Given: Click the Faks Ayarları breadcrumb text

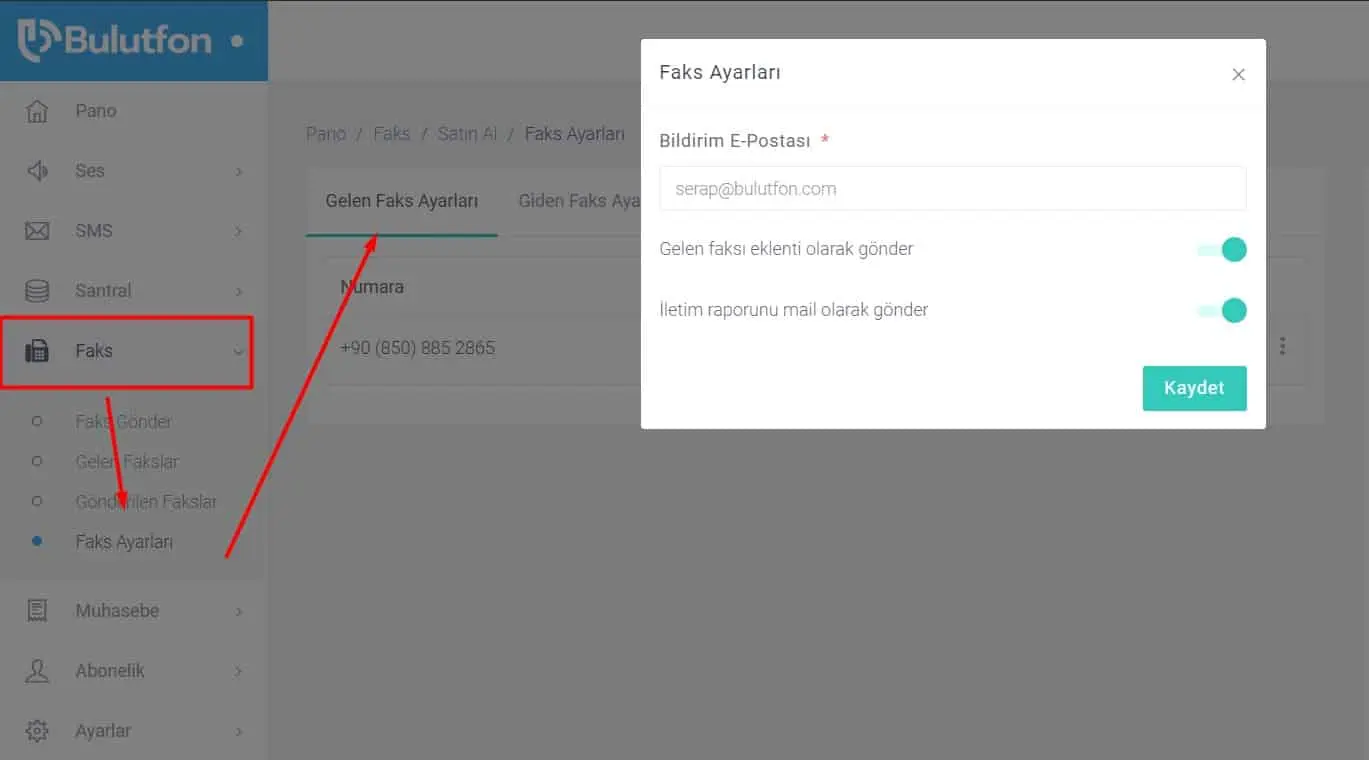Looking at the screenshot, I should tap(575, 133).
